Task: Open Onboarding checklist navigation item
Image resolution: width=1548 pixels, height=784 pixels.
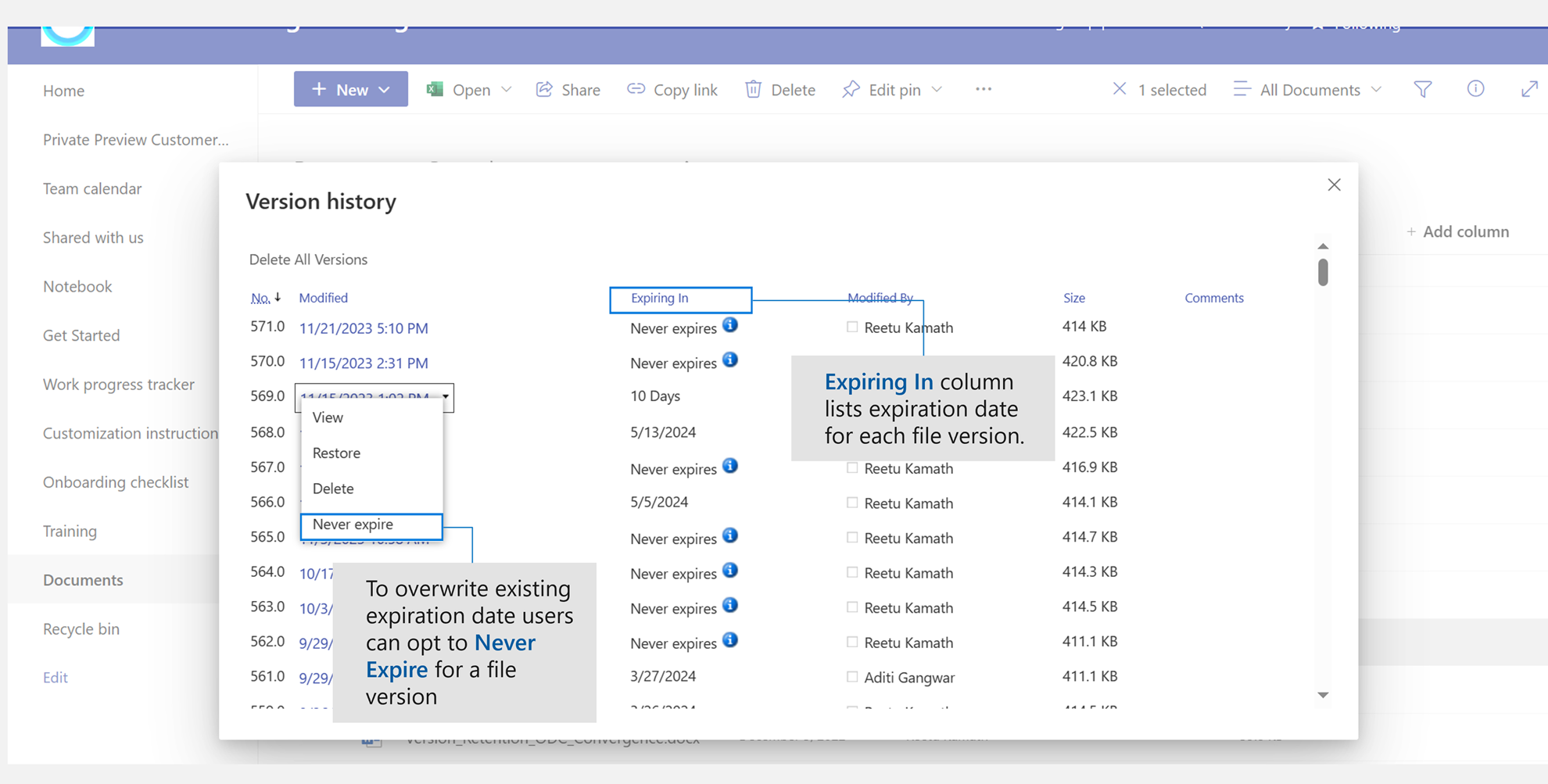Action: (116, 482)
